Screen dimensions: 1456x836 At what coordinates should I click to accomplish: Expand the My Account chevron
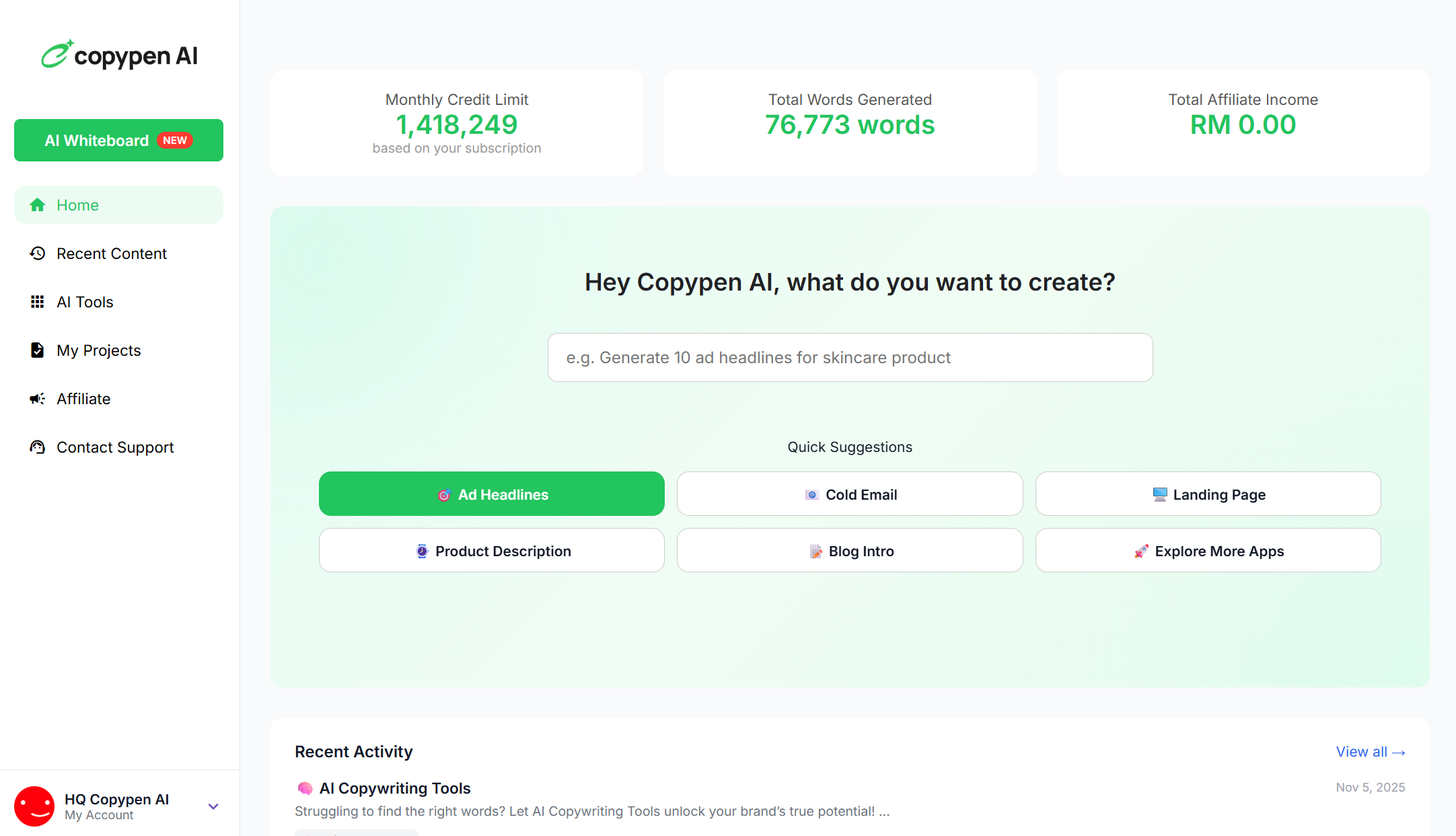pos(213,806)
